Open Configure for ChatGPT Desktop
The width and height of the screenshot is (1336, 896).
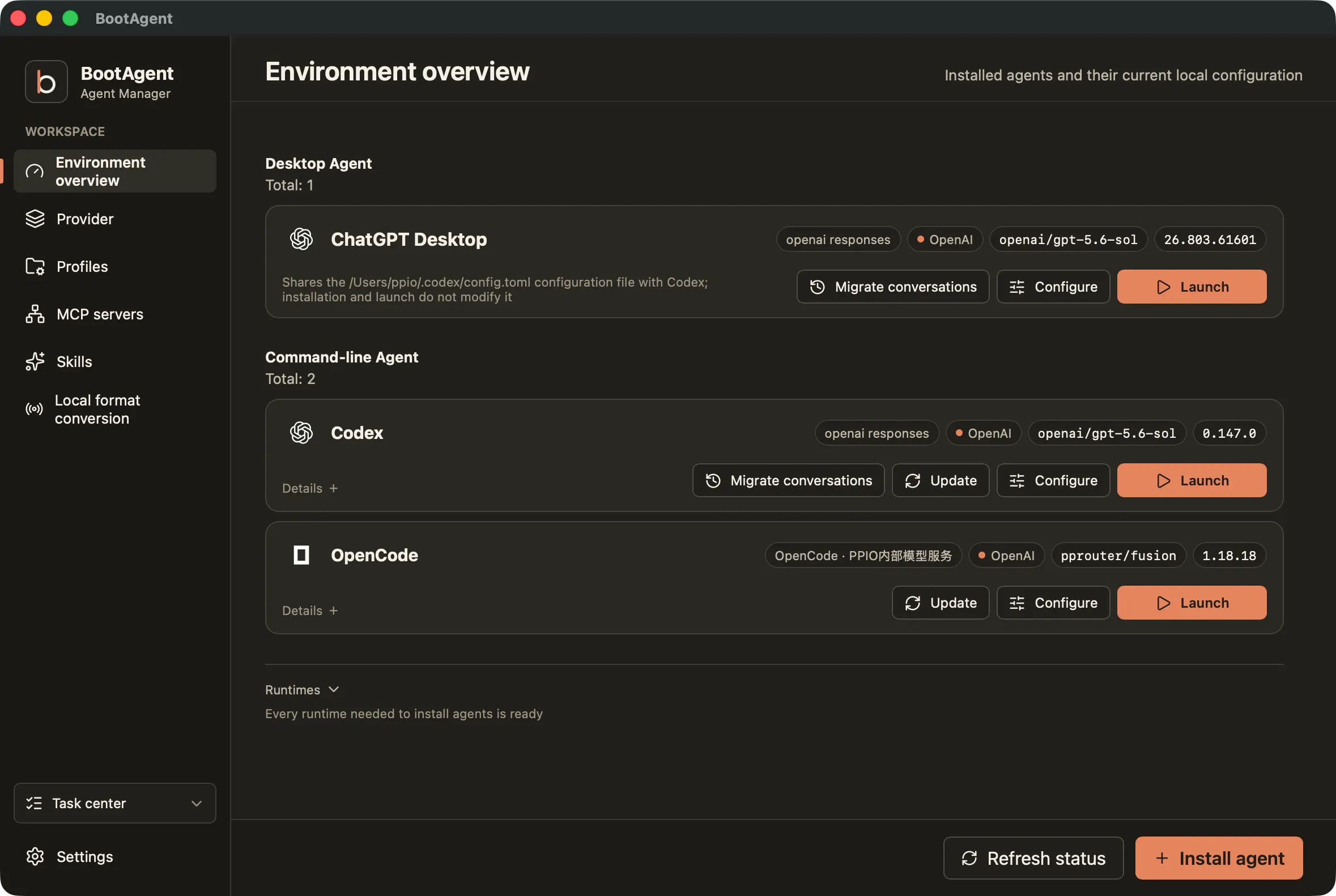pos(1054,287)
